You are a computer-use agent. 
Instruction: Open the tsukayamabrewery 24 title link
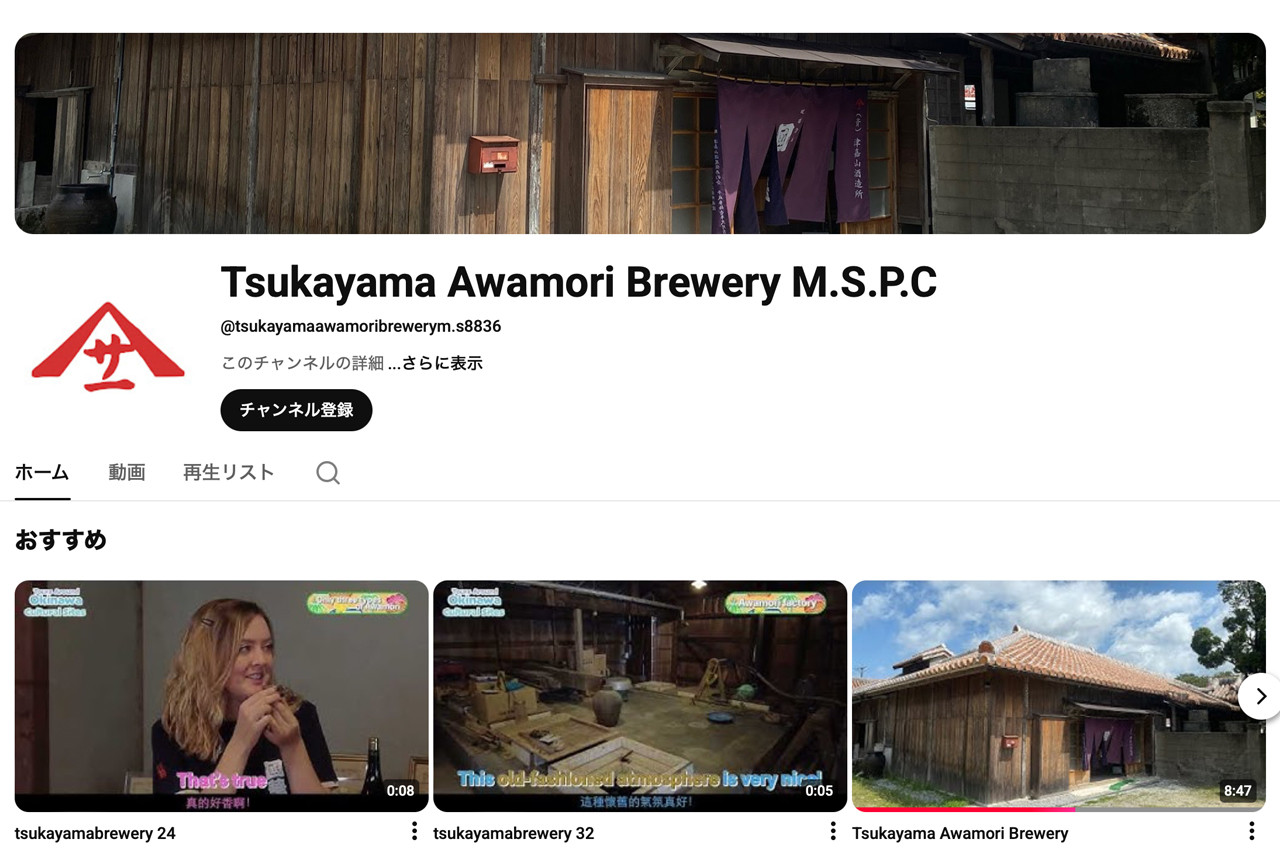pos(95,833)
